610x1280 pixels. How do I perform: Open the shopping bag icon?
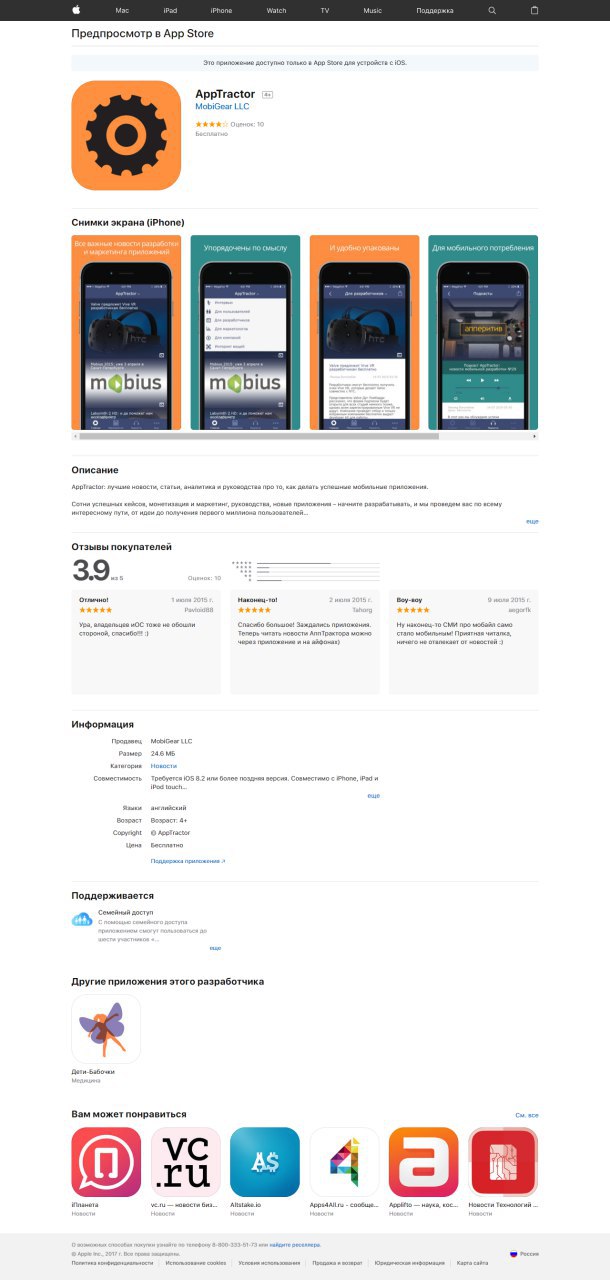click(534, 10)
